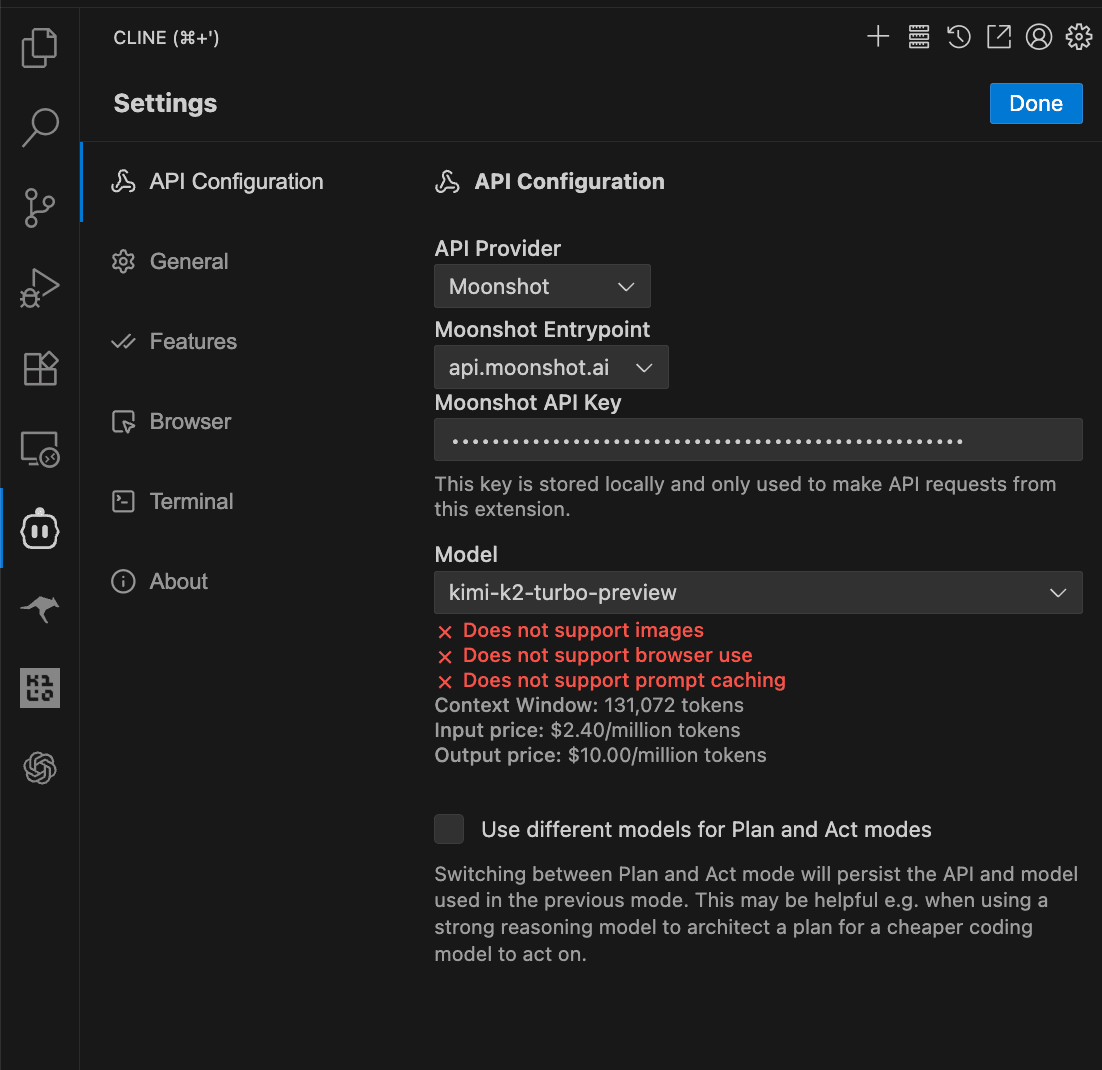Open the API Provider dropdown showing Moonshot
The width and height of the screenshot is (1102, 1070).
coord(542,286)
